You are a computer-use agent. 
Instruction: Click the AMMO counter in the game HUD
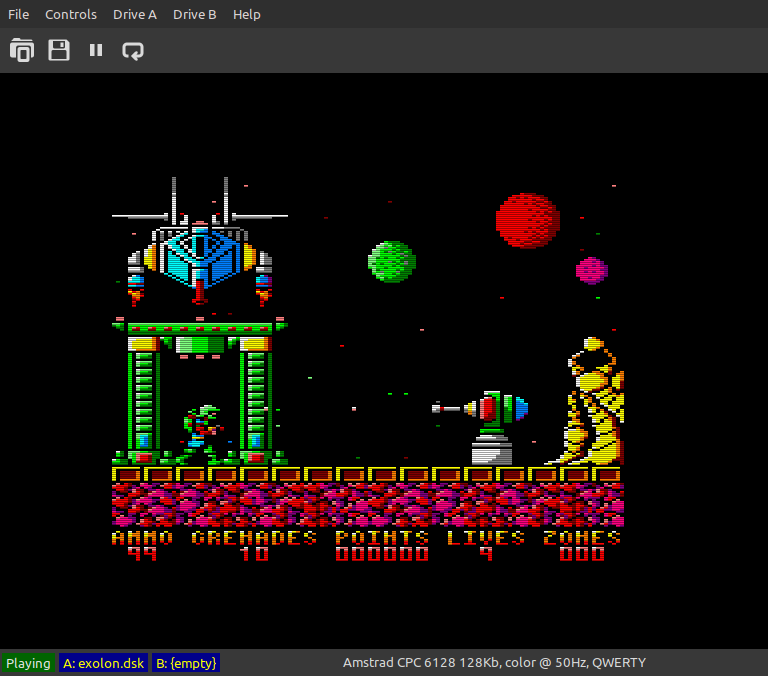(x=142, y=545)
